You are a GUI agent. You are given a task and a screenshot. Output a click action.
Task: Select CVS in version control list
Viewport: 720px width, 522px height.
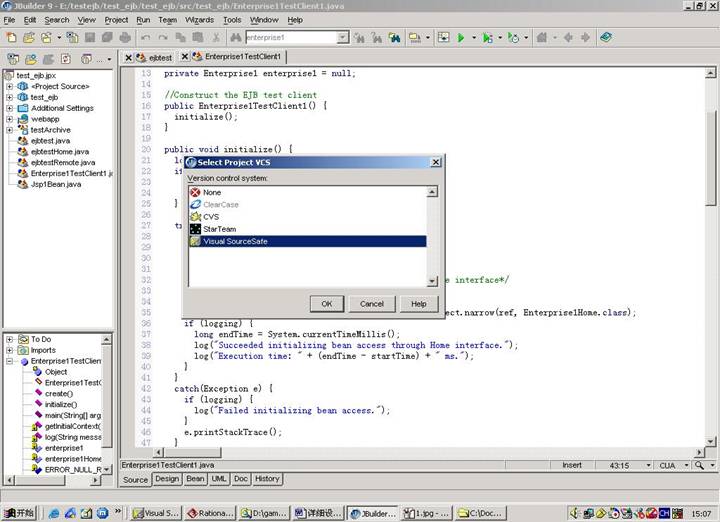tap(308, 217)
